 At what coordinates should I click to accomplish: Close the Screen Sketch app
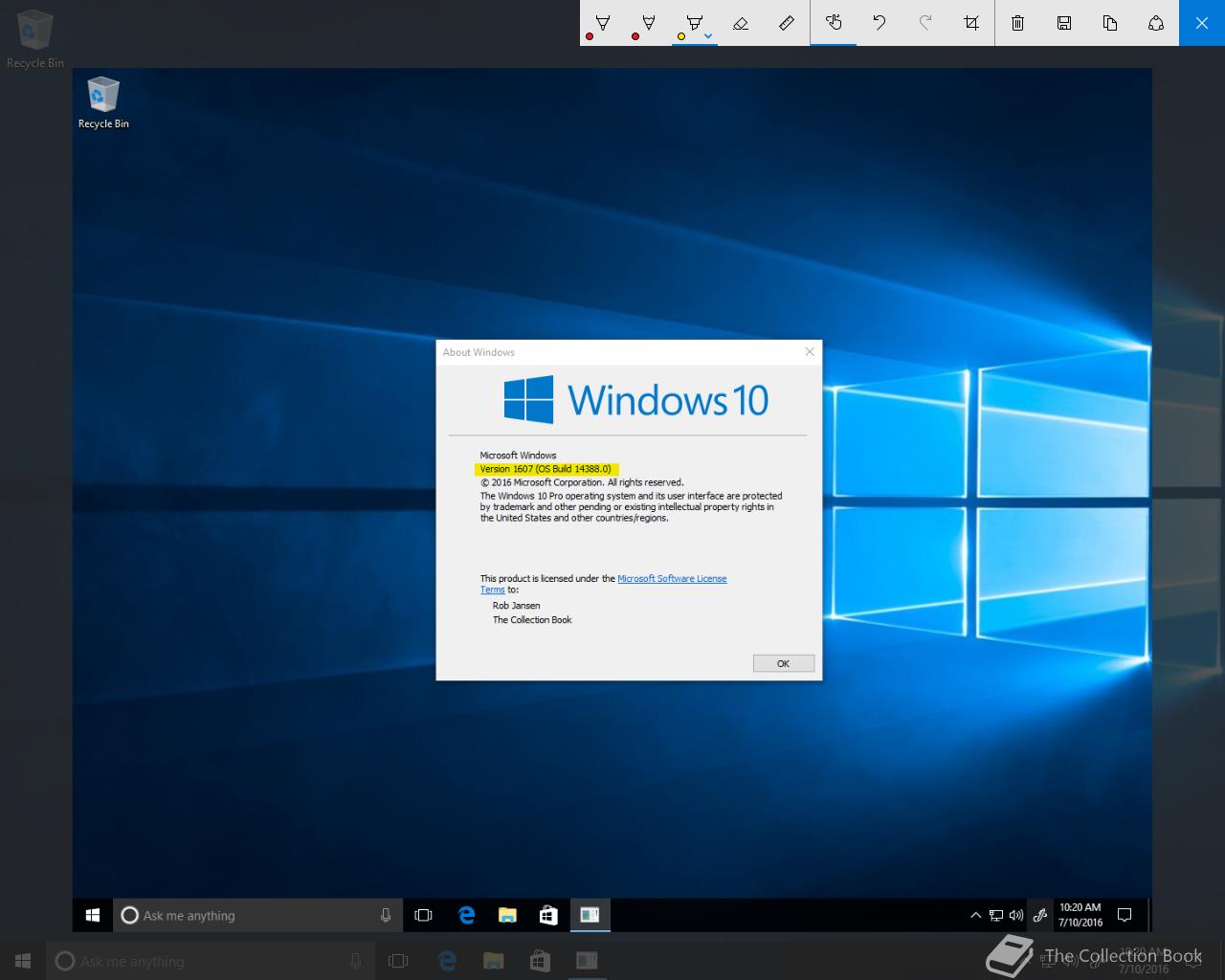[1202, 23]
